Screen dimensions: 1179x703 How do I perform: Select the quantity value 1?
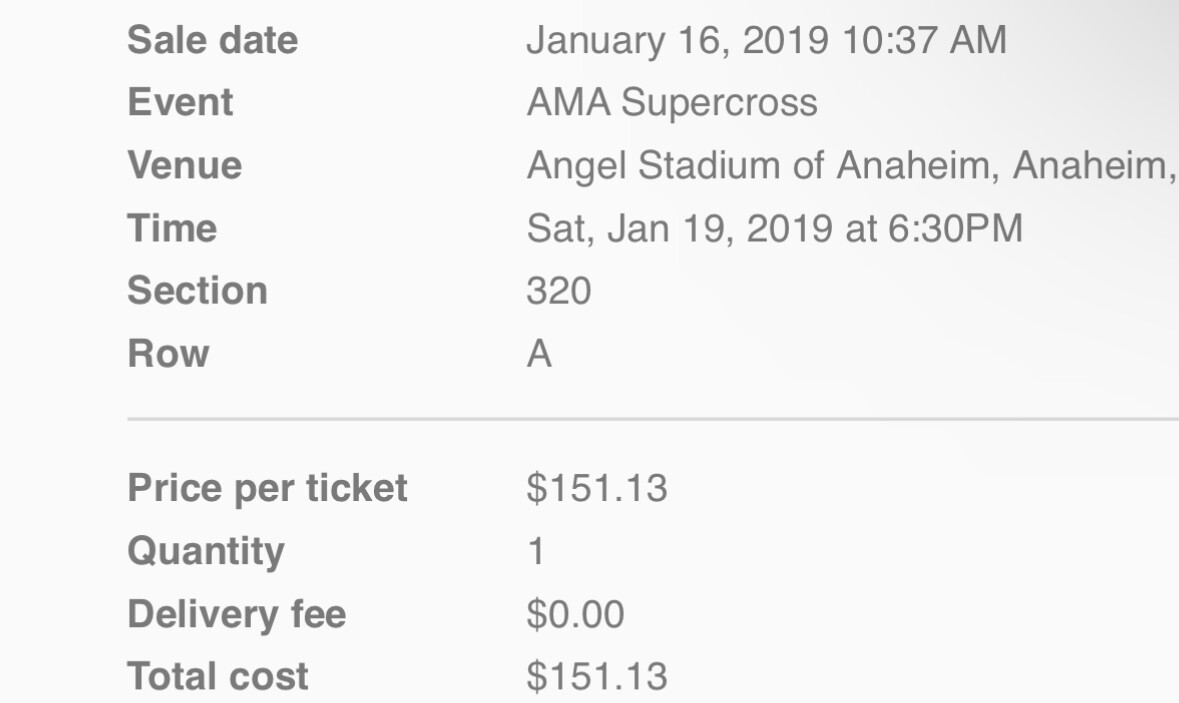(x=537, y=552)
